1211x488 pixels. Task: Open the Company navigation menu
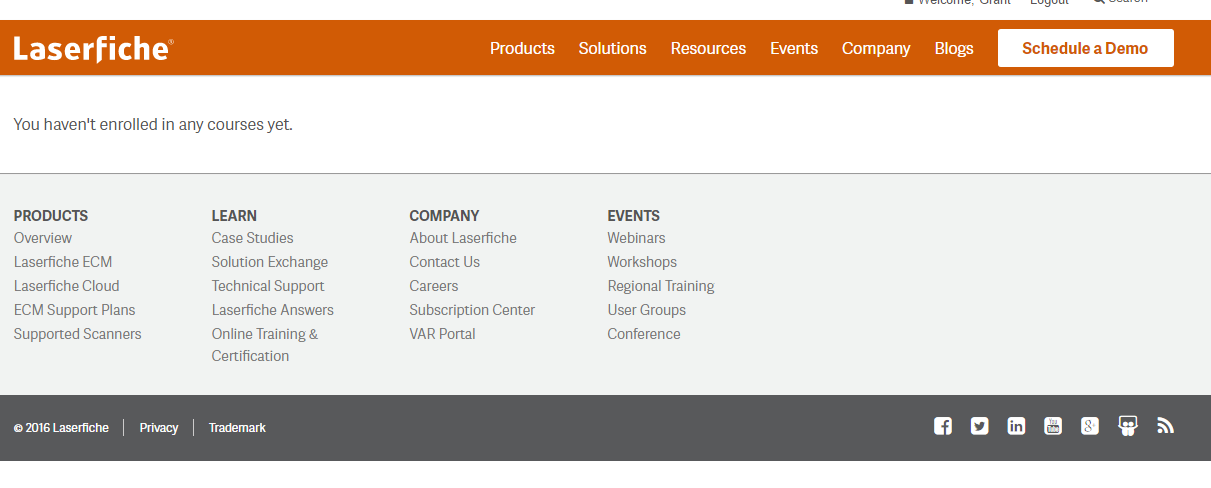tap(876, 48)
